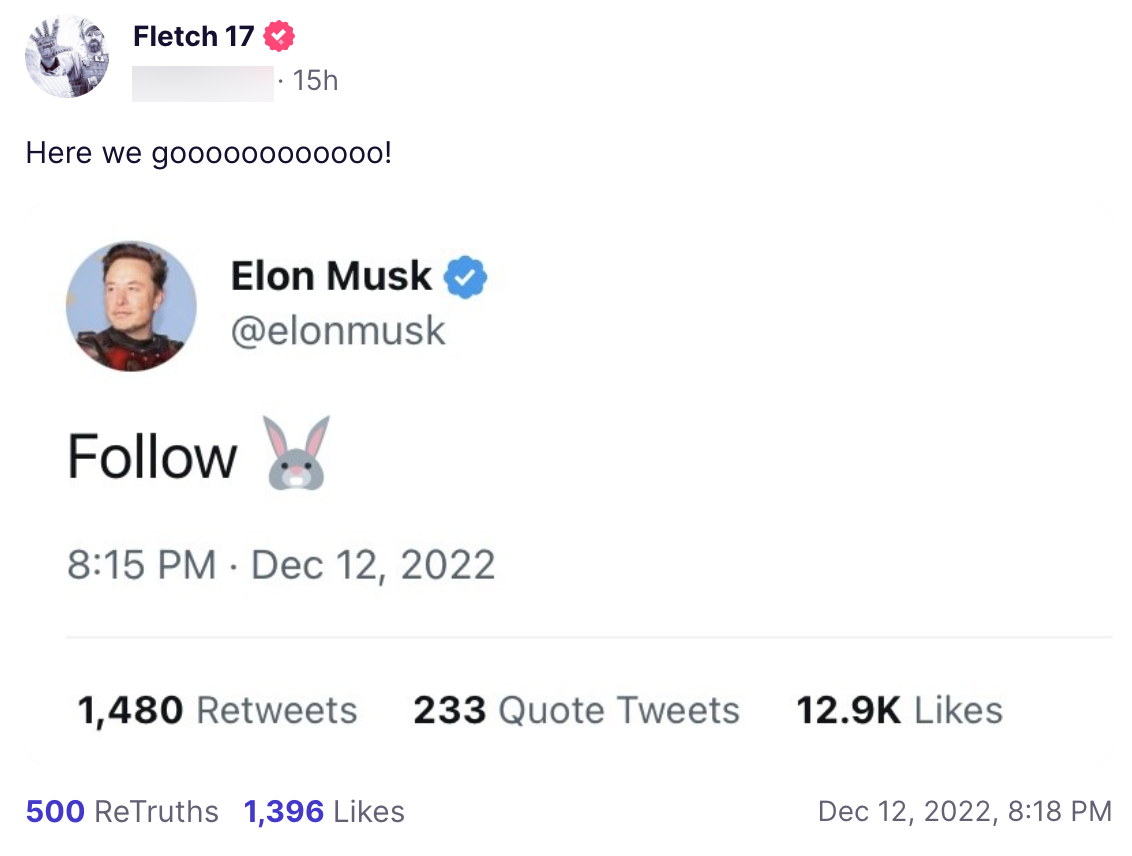Show the 12.9K Likes on the tweet
The width and height of the screenshot is (1132, 856).
[x=899, y=710]
